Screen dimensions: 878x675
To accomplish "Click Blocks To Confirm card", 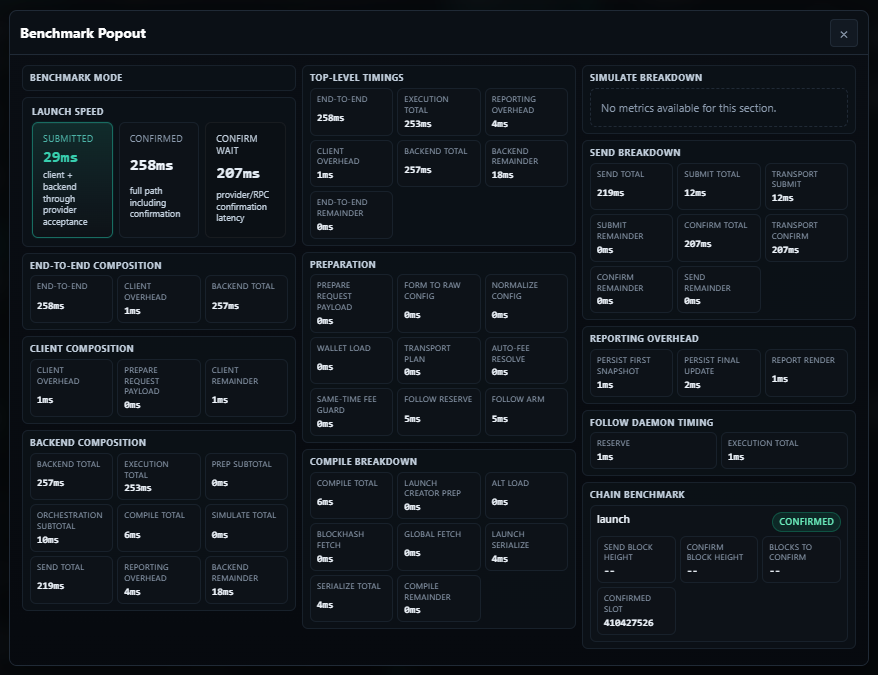I will tap(801, 559).
